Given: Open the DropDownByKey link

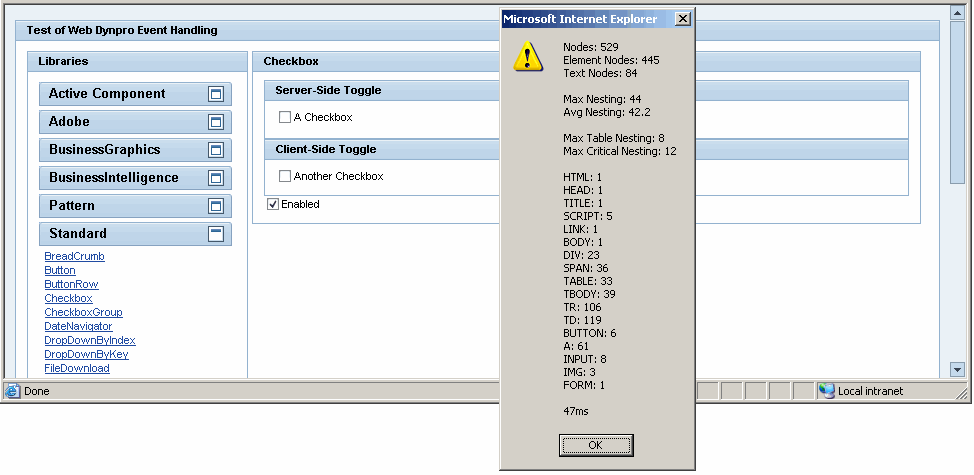Looking at the screenshot, I should 86,355.
